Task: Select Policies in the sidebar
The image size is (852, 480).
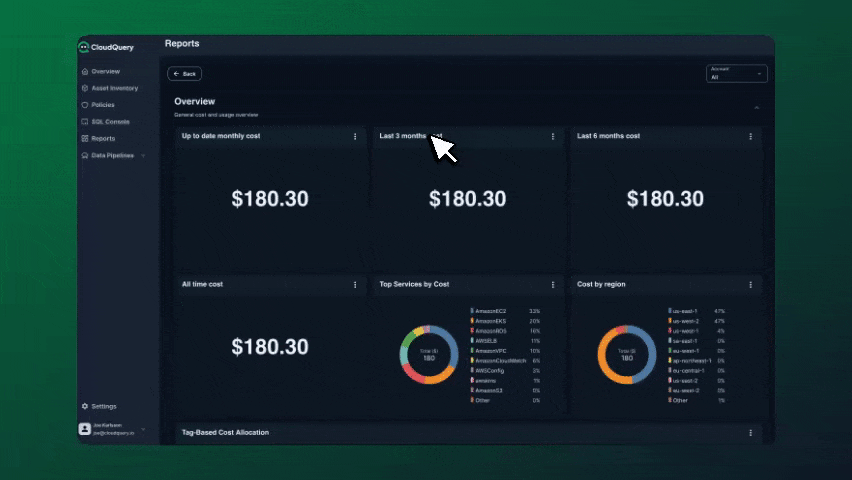Action: (x=102, y=105)
